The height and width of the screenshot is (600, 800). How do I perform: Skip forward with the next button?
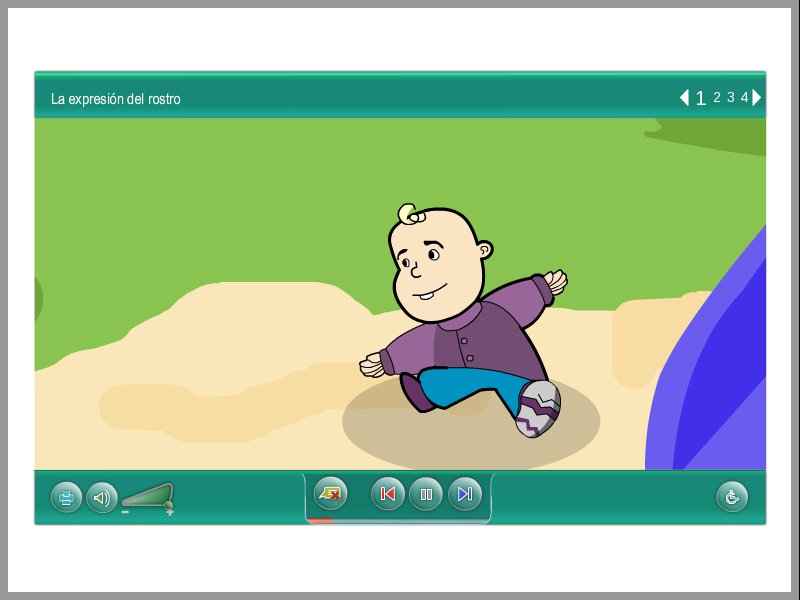coord(464,494)
